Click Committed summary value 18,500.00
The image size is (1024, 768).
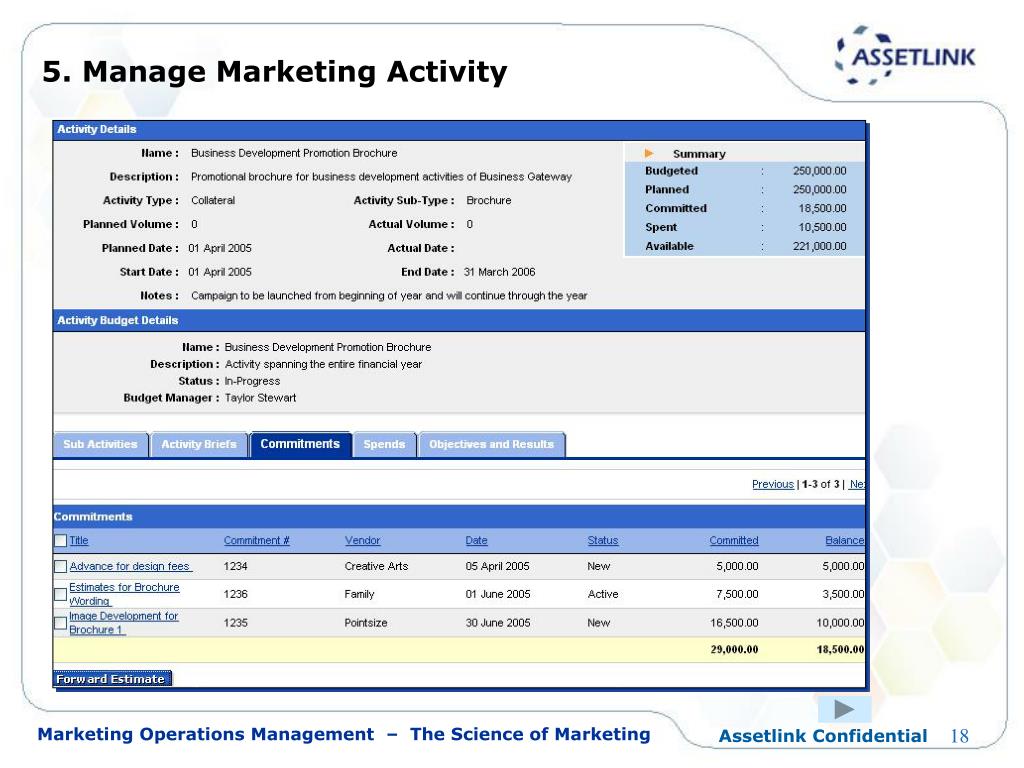coord(822,208)
